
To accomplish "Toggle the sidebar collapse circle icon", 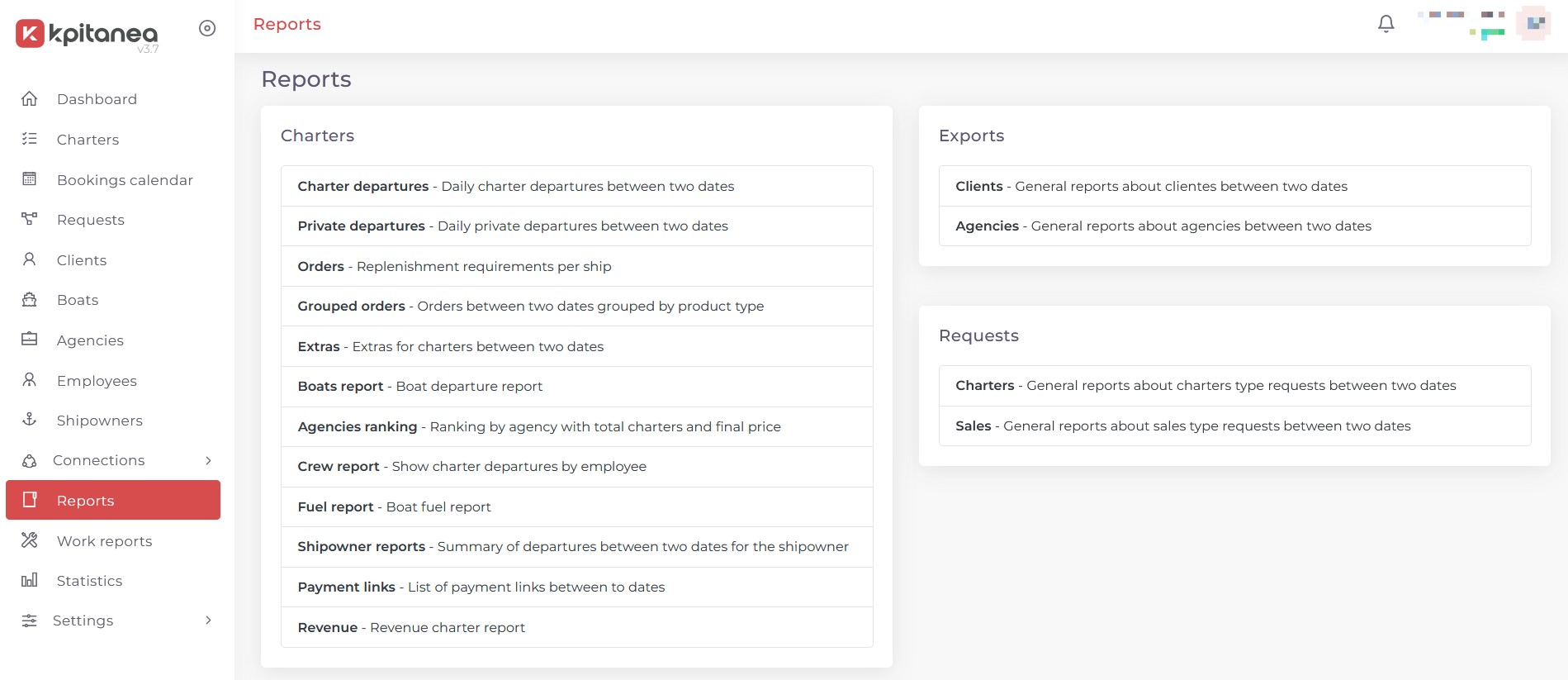I will [207, 29].
